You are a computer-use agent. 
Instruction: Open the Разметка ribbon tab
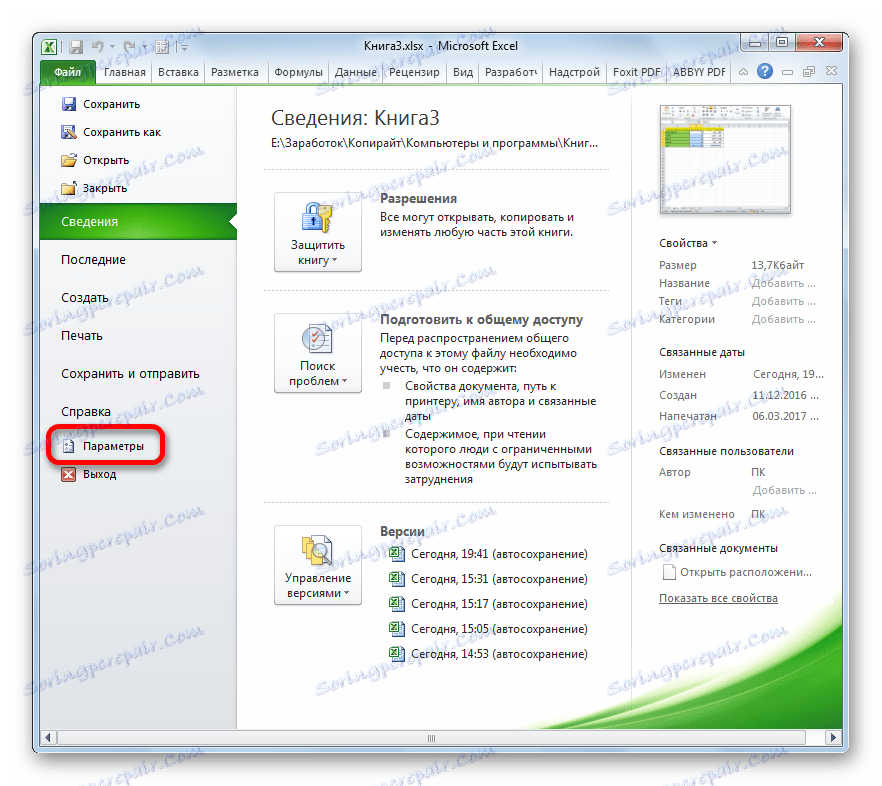[x=235, y=72]
